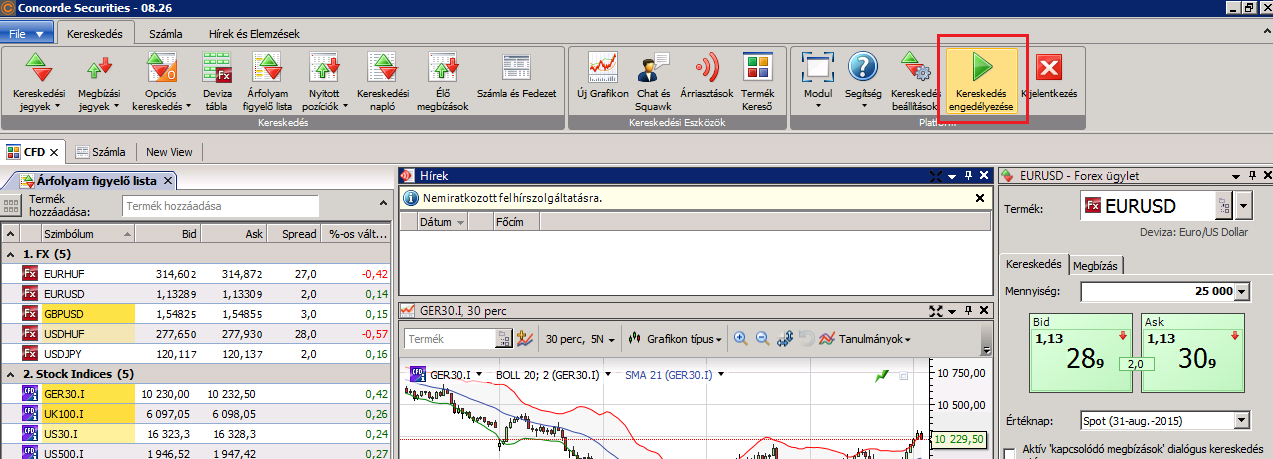Select Kereskedés ribbon tab
The height and width of the screenshot is (459, 1273).
click(95, 33)
